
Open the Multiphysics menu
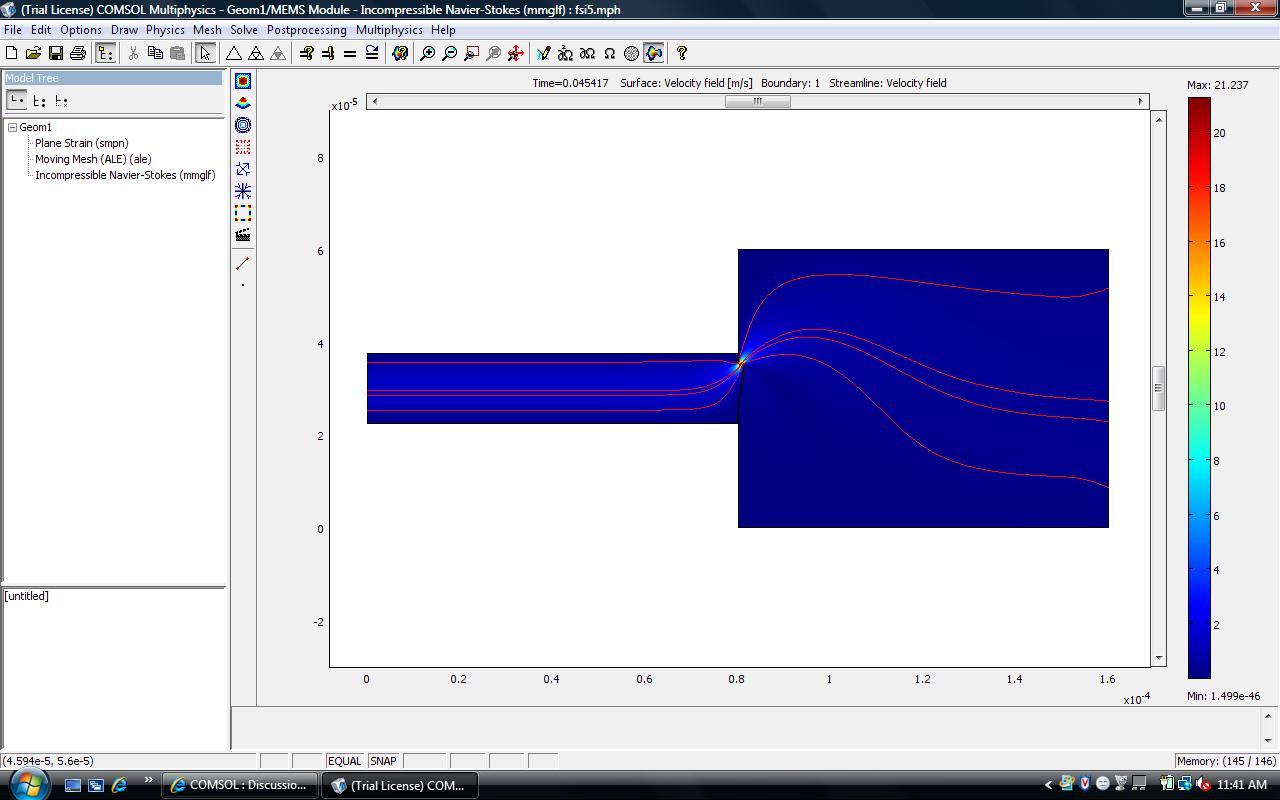click(x=389, y=30)
